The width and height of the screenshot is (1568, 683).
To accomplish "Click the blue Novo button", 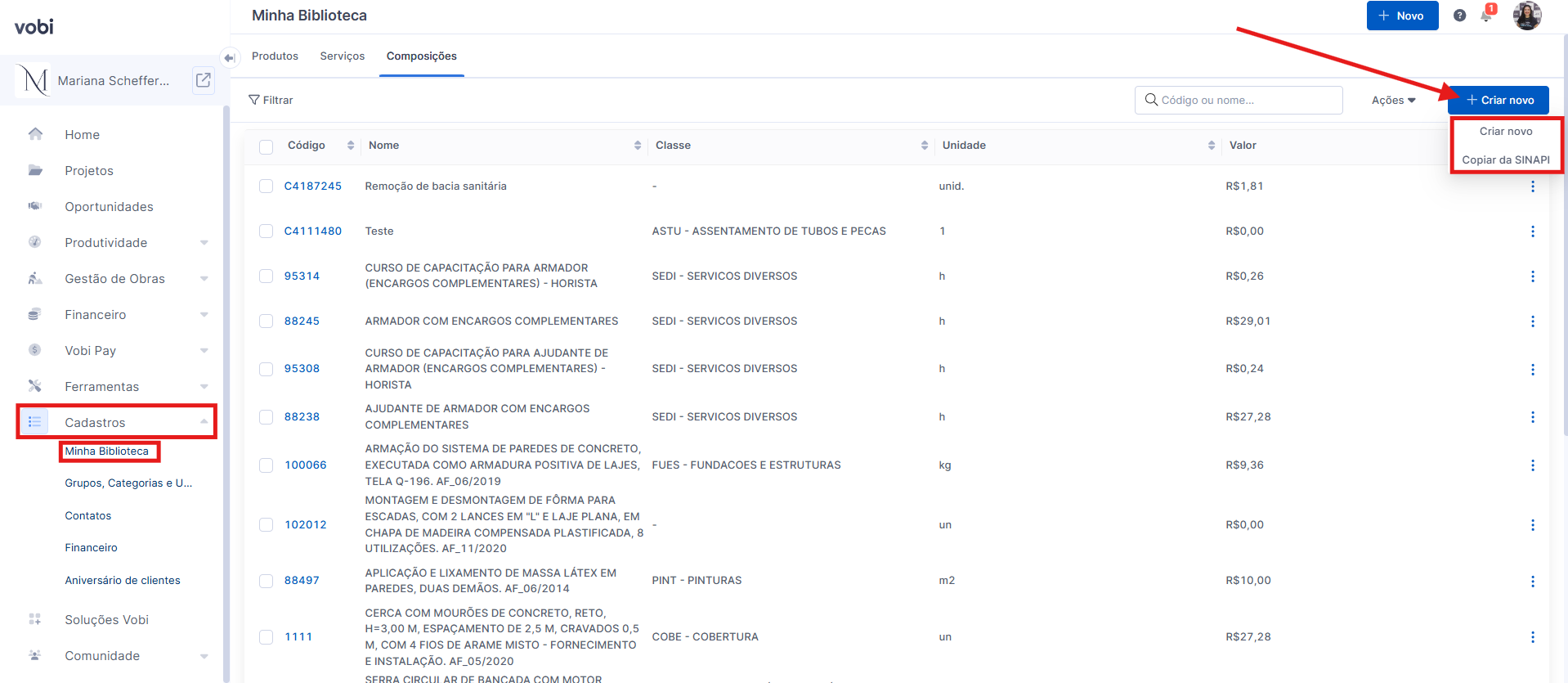I will point(1402,16).
